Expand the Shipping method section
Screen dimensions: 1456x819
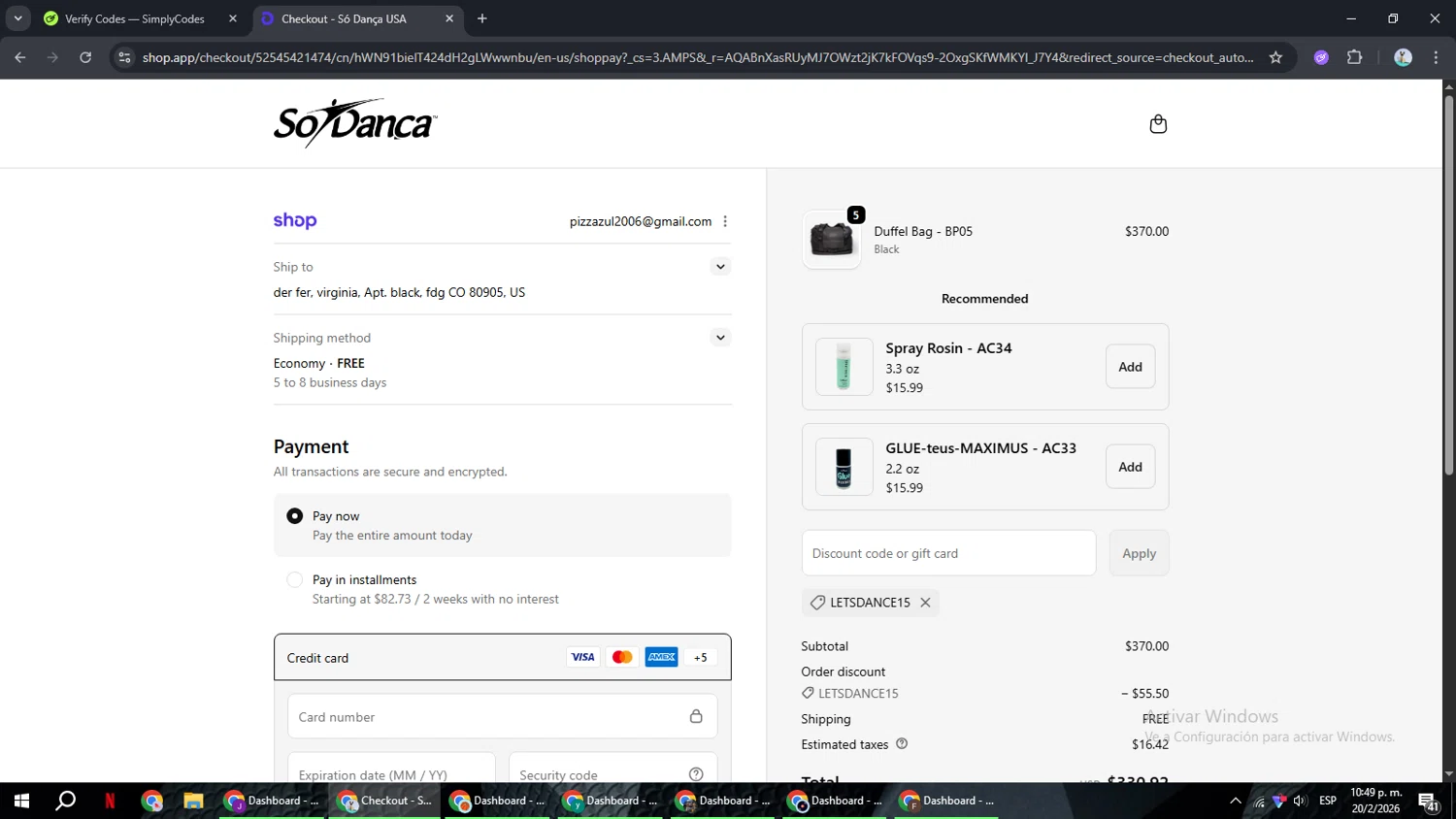[x=720, y=338]
